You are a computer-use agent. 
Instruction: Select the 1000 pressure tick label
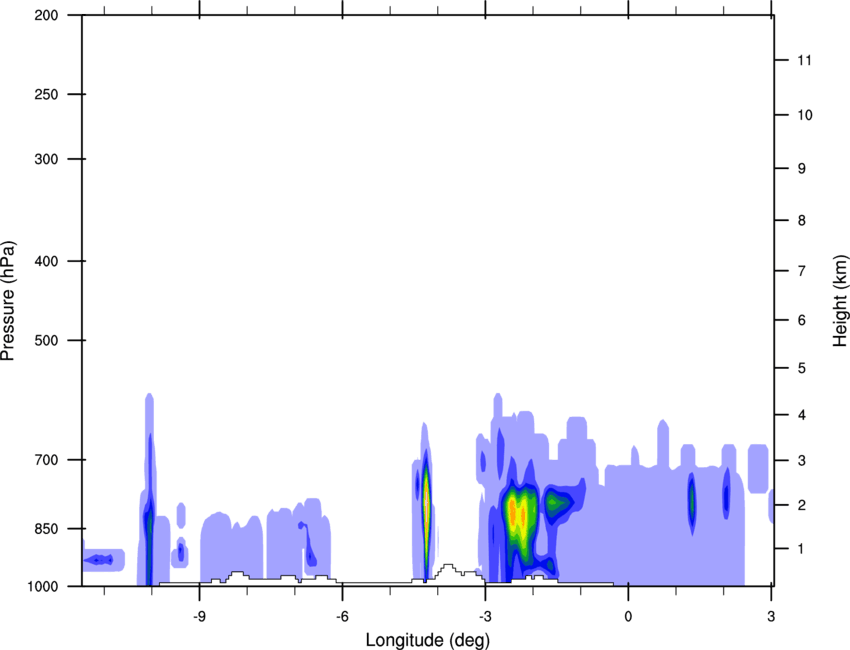[x=42, y=586]
